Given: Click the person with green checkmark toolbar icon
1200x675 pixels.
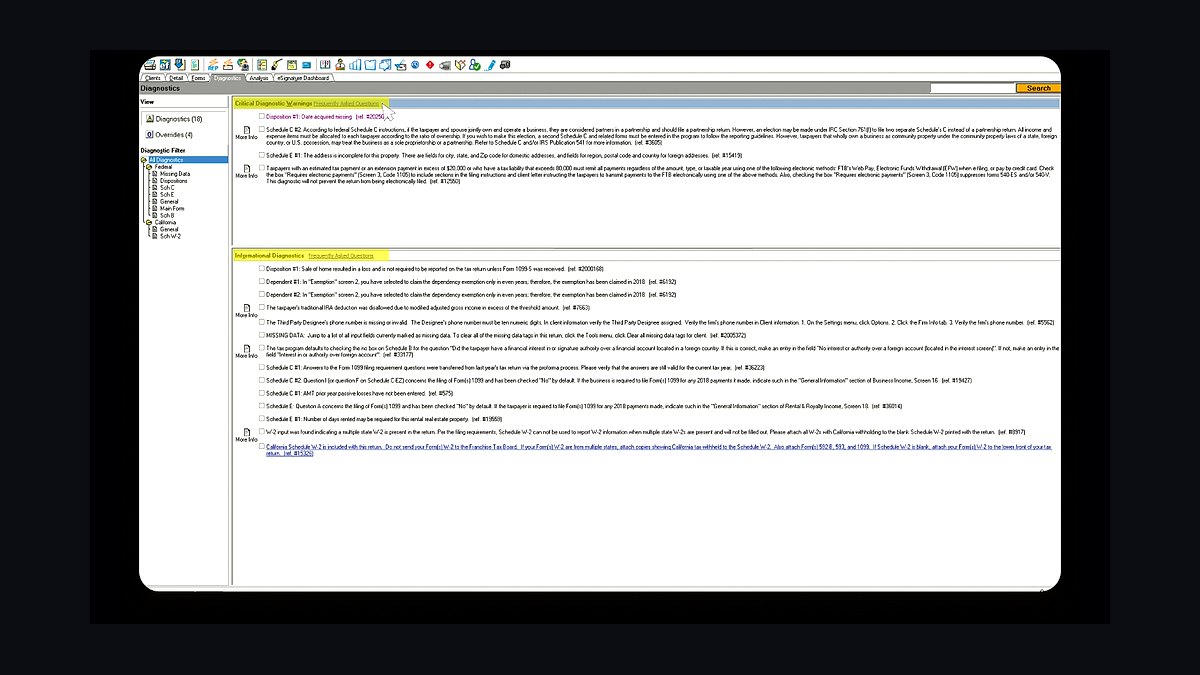Looking at the screenshot, I should pyautogui.click(x=474, y=65).
